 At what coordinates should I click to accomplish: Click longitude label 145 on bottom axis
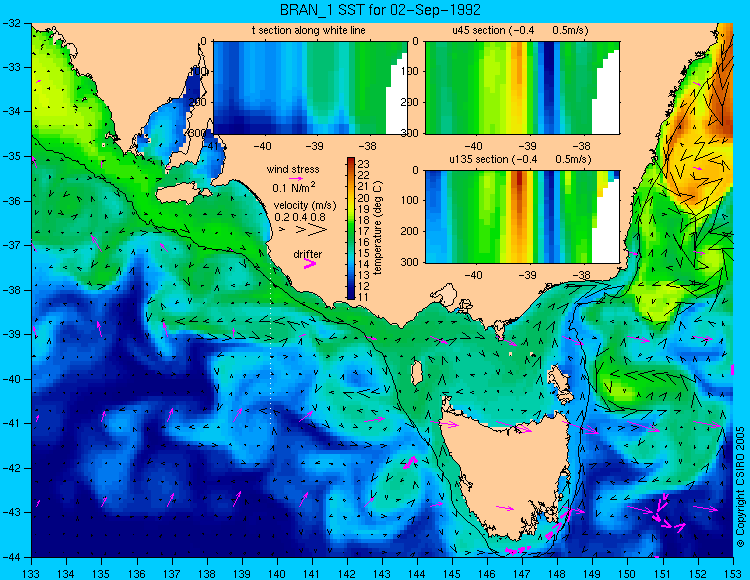click(452, 574)
